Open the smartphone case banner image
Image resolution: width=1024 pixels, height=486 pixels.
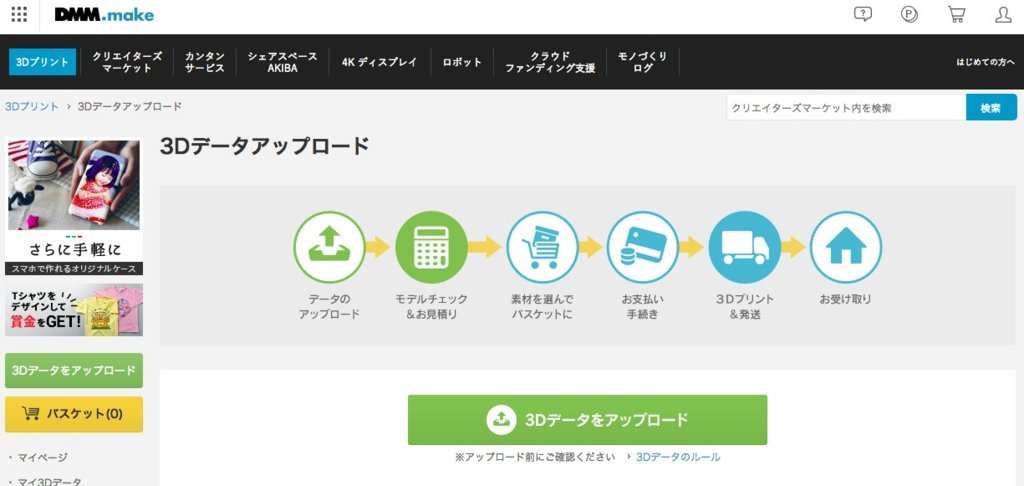74,206
